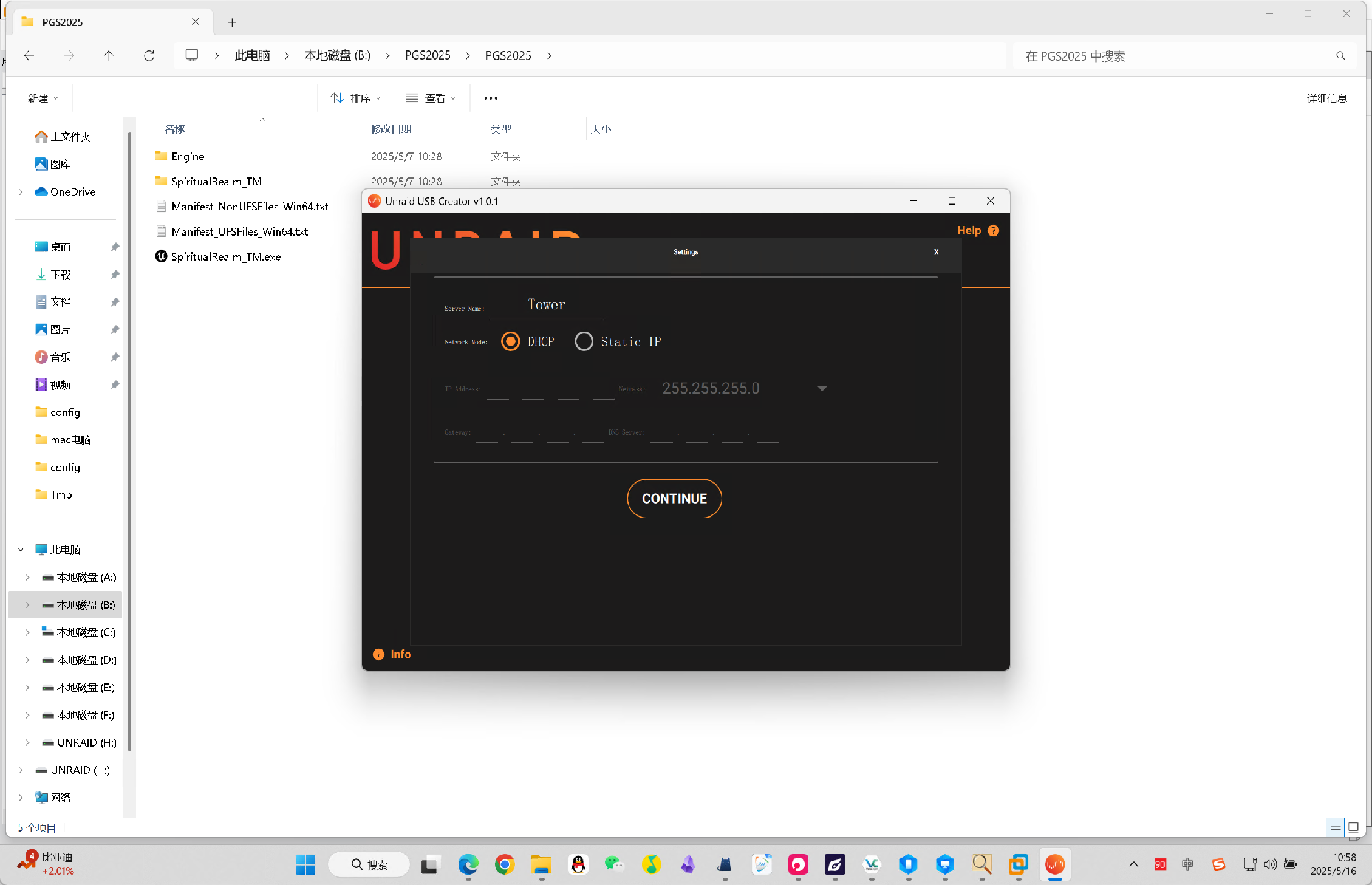The width and height of the screenshot is (1372, 885).
Task: Select DHCP network mode
Action: click(x=511, y=341)
